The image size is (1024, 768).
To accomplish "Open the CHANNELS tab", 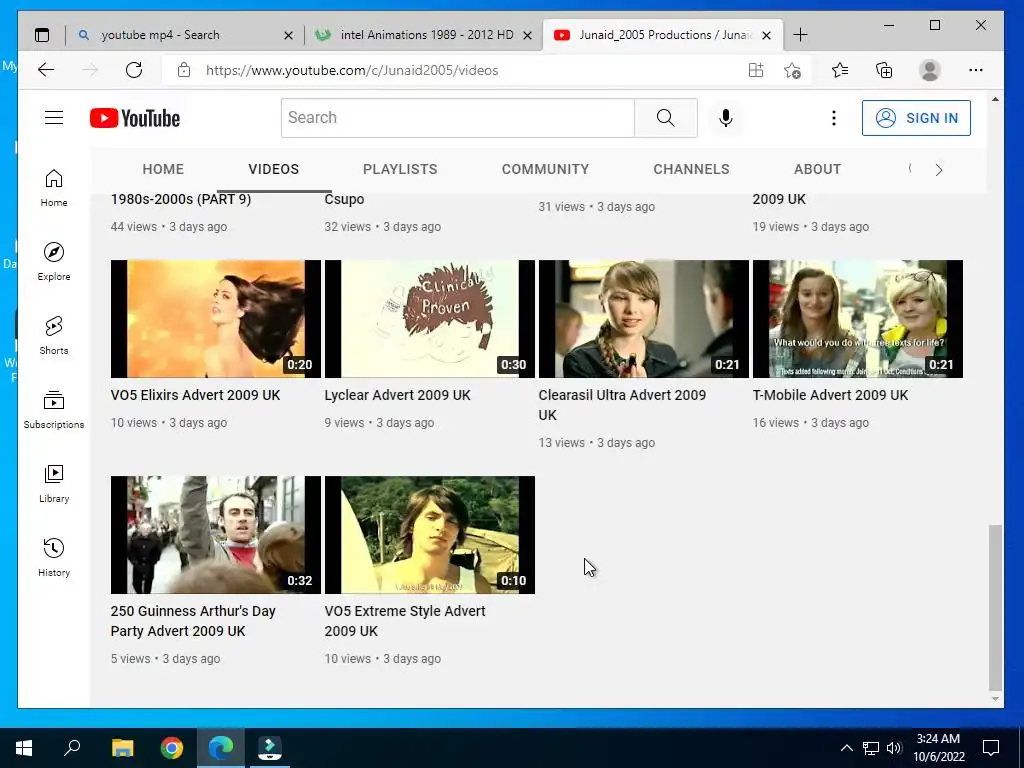I will [x=692, y=169].
